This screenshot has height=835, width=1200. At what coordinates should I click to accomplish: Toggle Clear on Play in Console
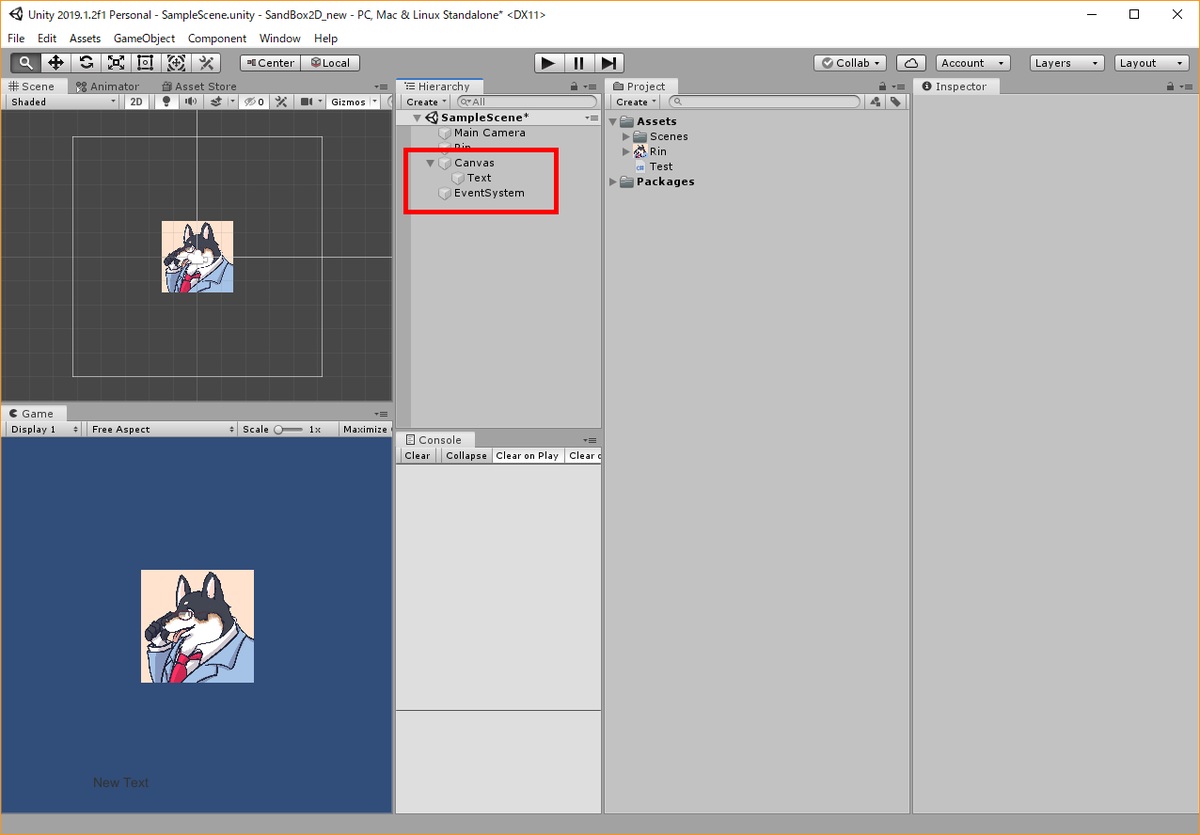(527, 456)
